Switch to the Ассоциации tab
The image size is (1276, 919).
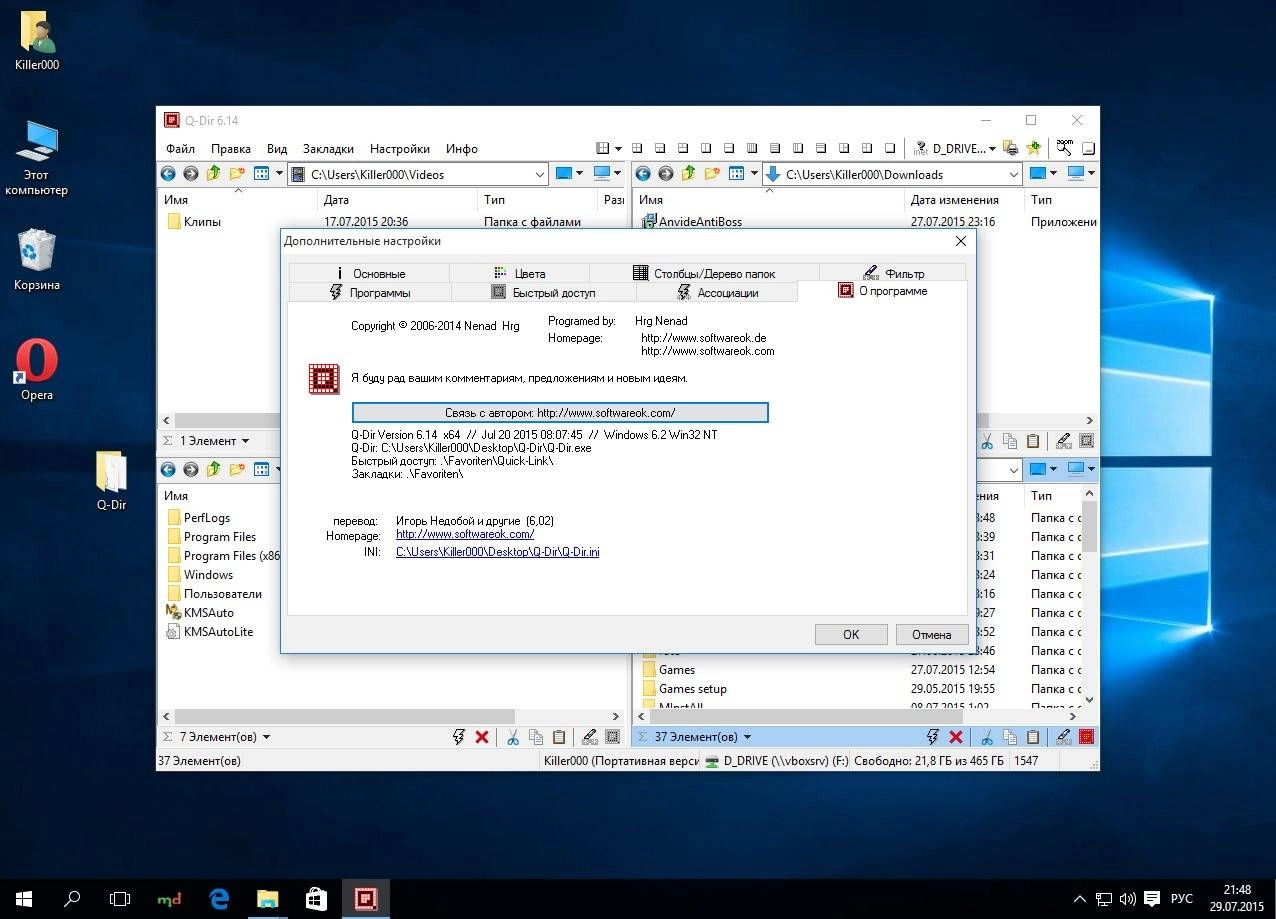(717, 292)
